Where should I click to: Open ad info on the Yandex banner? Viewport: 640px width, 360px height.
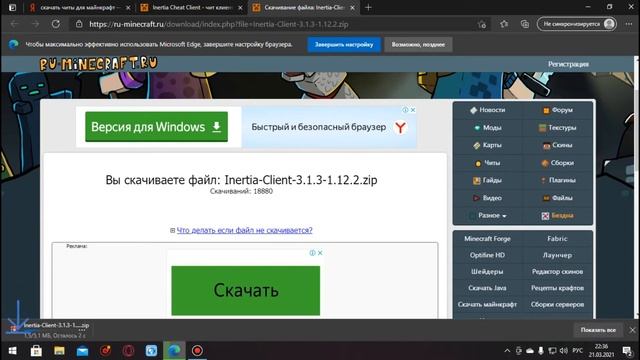pyautogui.click(x=405, y=110)
